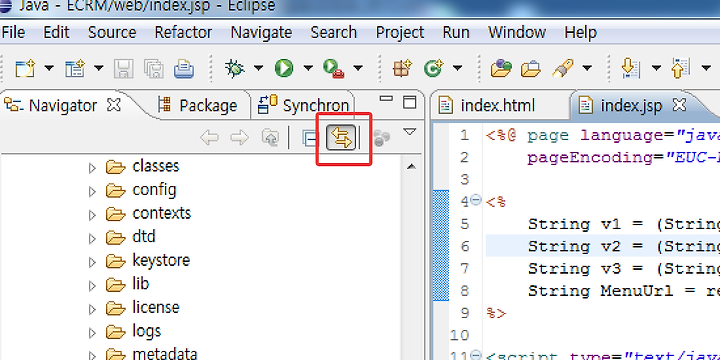Click the New project wizard icon
Screen dimensions: 720x360
coord(74,69)
